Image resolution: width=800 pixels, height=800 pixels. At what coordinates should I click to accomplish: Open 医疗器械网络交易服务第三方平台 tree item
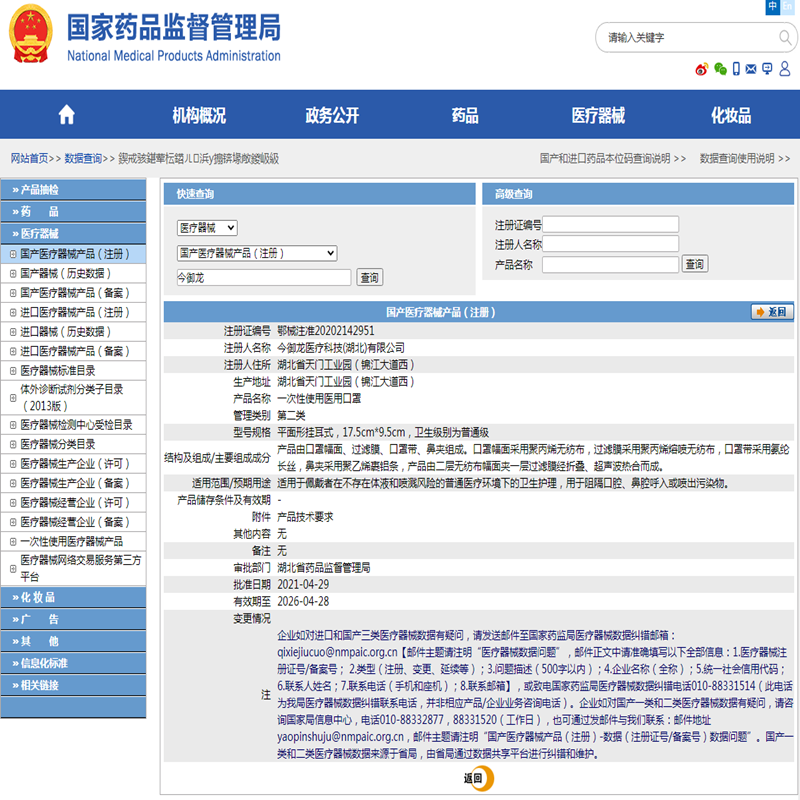[x=81, y=568]
